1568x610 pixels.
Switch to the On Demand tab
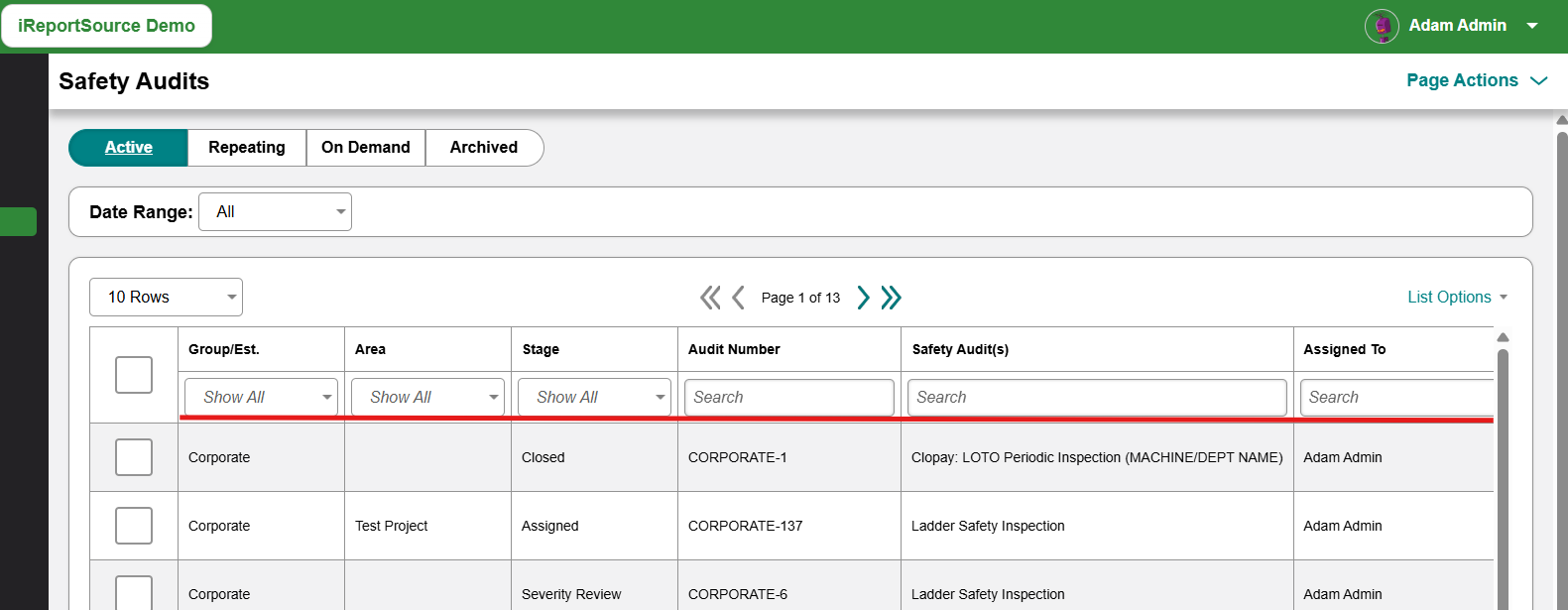(366, 147)
